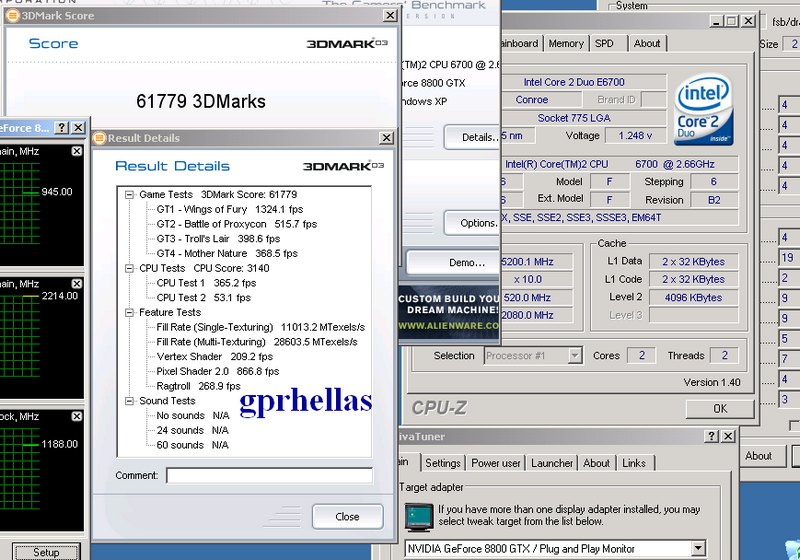Click the Result Details window title icon
Image resolution: width=800 pixels, height=560 pixels.
pyautogui.click(x=99, y=138)
